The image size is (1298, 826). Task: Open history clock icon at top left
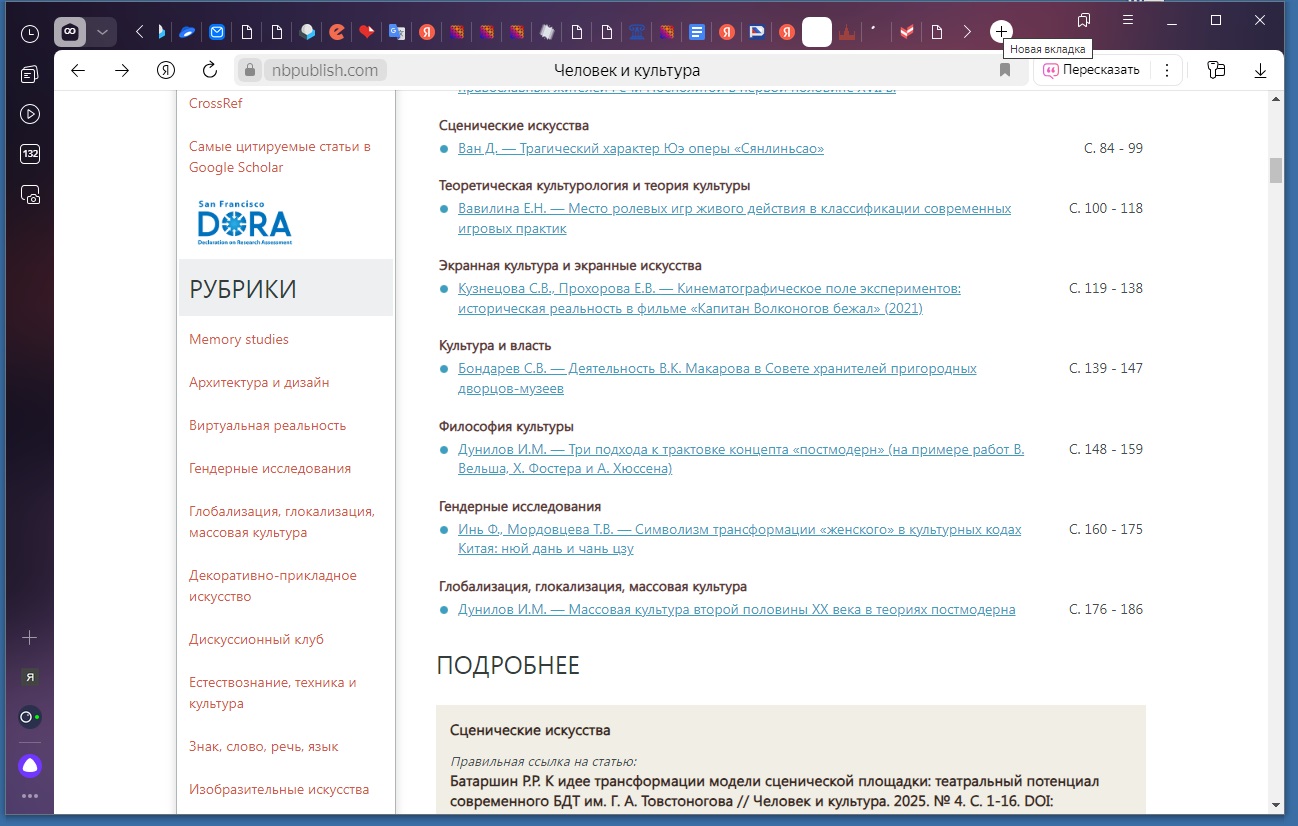click(x=30, y=33)
